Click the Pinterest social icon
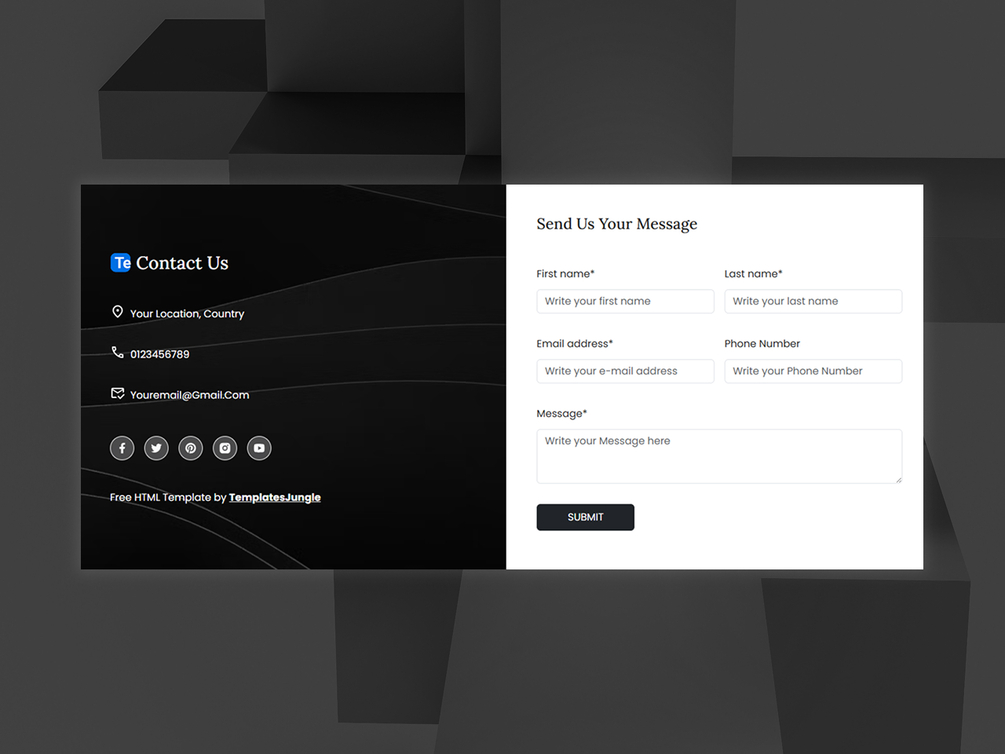The image size is (1005, 754). pyautogui.click(x=190, y=448)
